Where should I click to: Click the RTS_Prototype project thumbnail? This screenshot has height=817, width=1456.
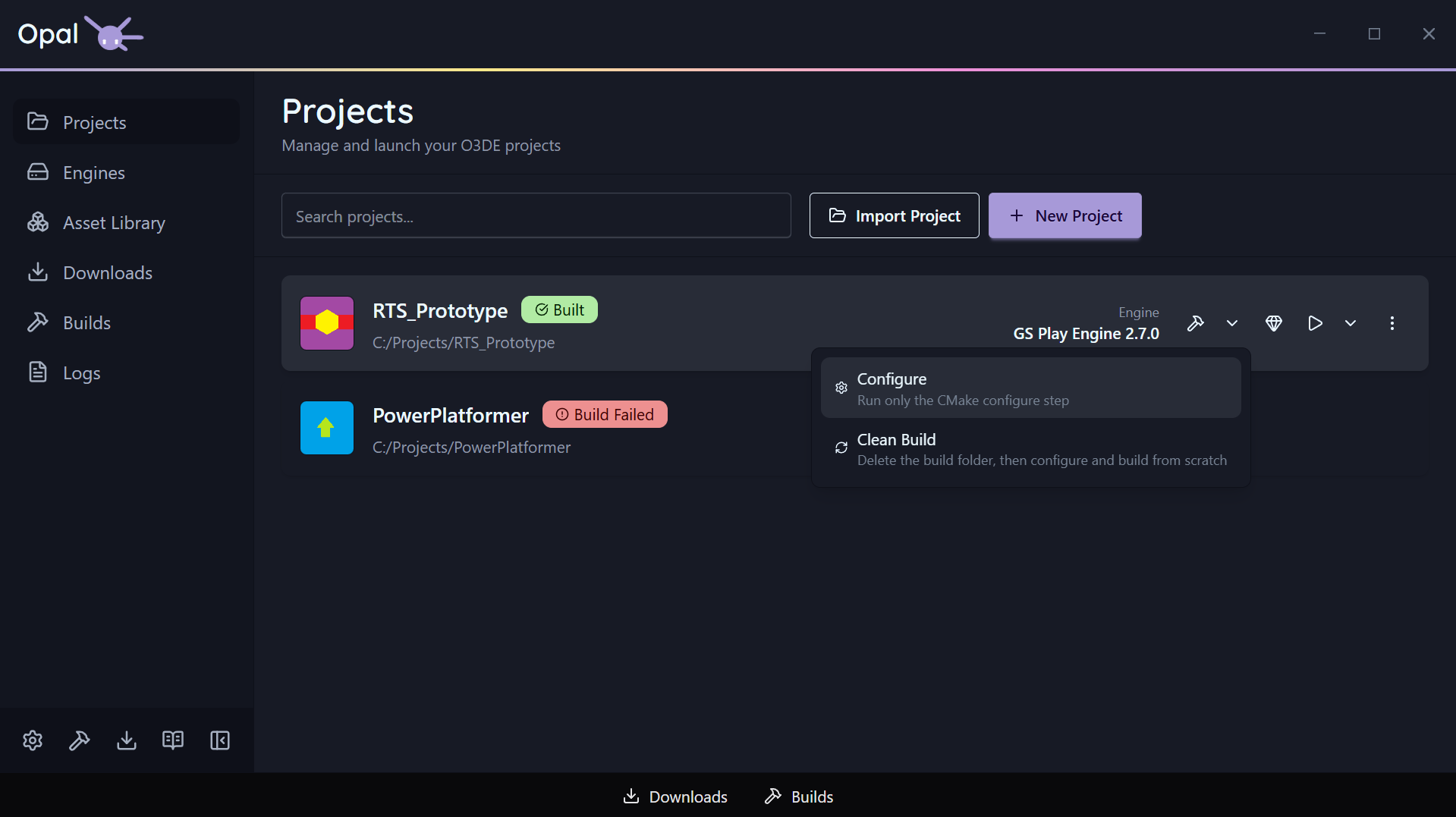[327, 323]
